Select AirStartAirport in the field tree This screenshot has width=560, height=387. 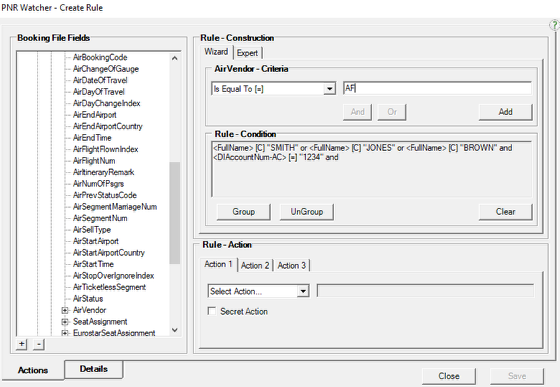pyautogui.click(x=96, y=241)
